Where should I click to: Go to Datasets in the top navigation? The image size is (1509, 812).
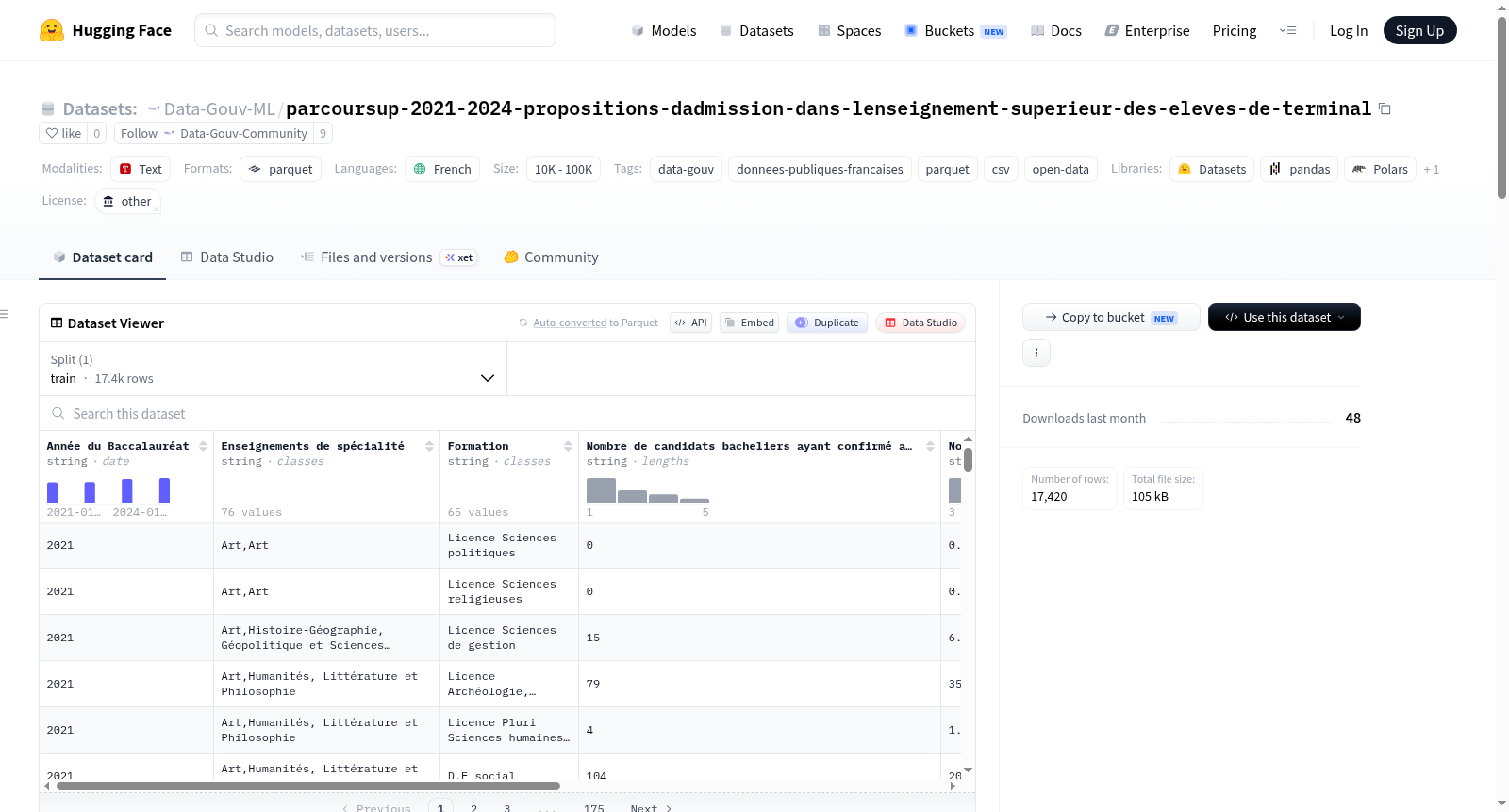tap(756, 30)
